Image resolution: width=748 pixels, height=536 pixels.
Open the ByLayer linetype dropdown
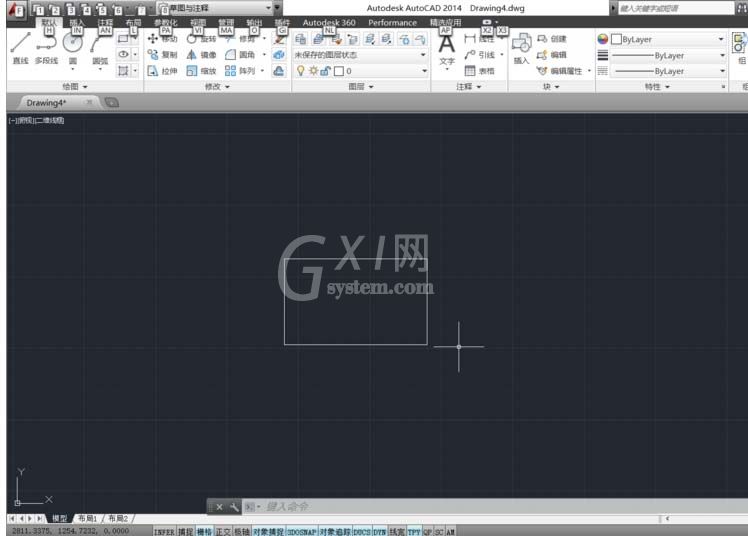(x=668, y=71)
